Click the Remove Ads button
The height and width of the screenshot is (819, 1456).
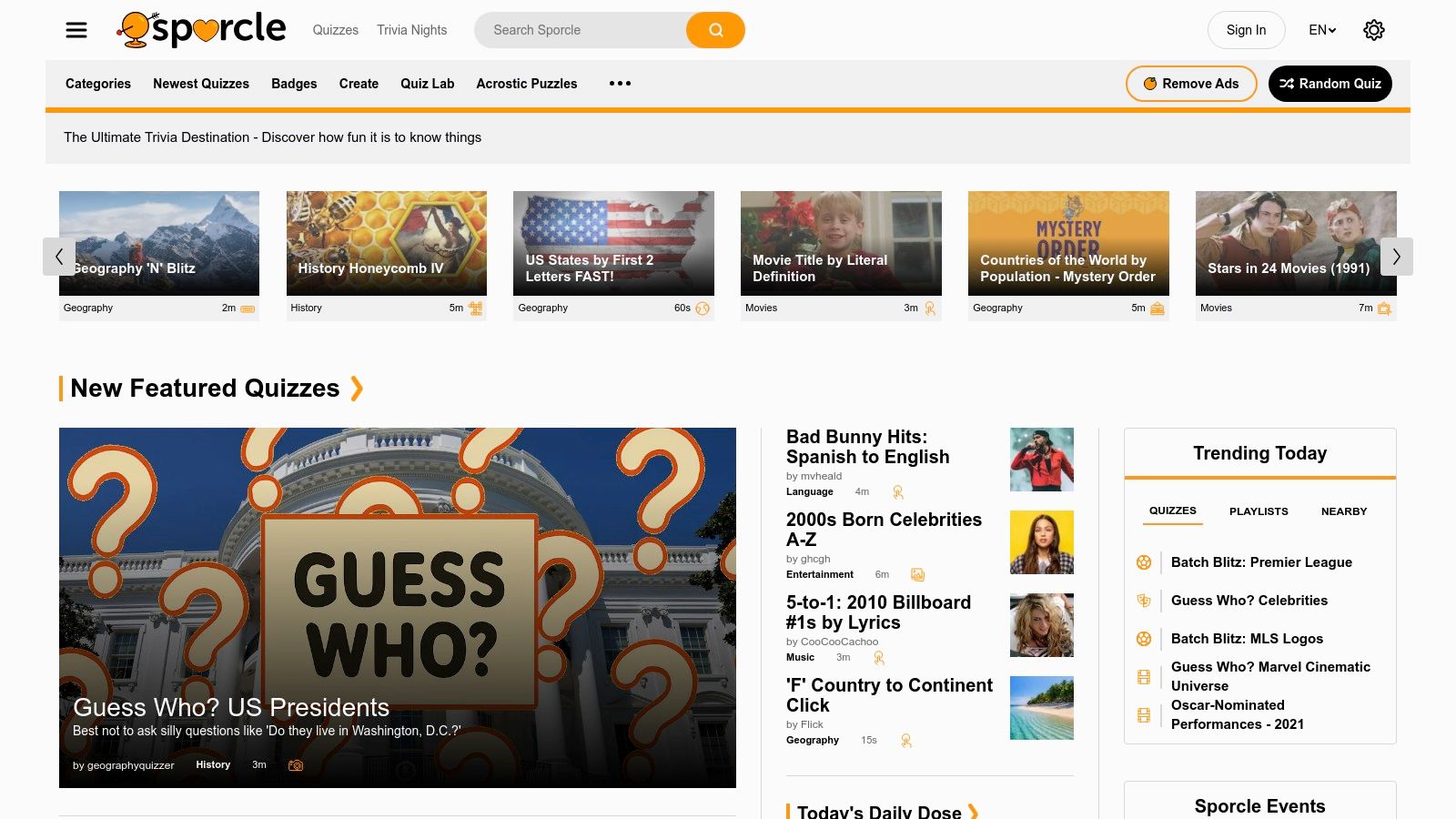(x=1190, y=84)
